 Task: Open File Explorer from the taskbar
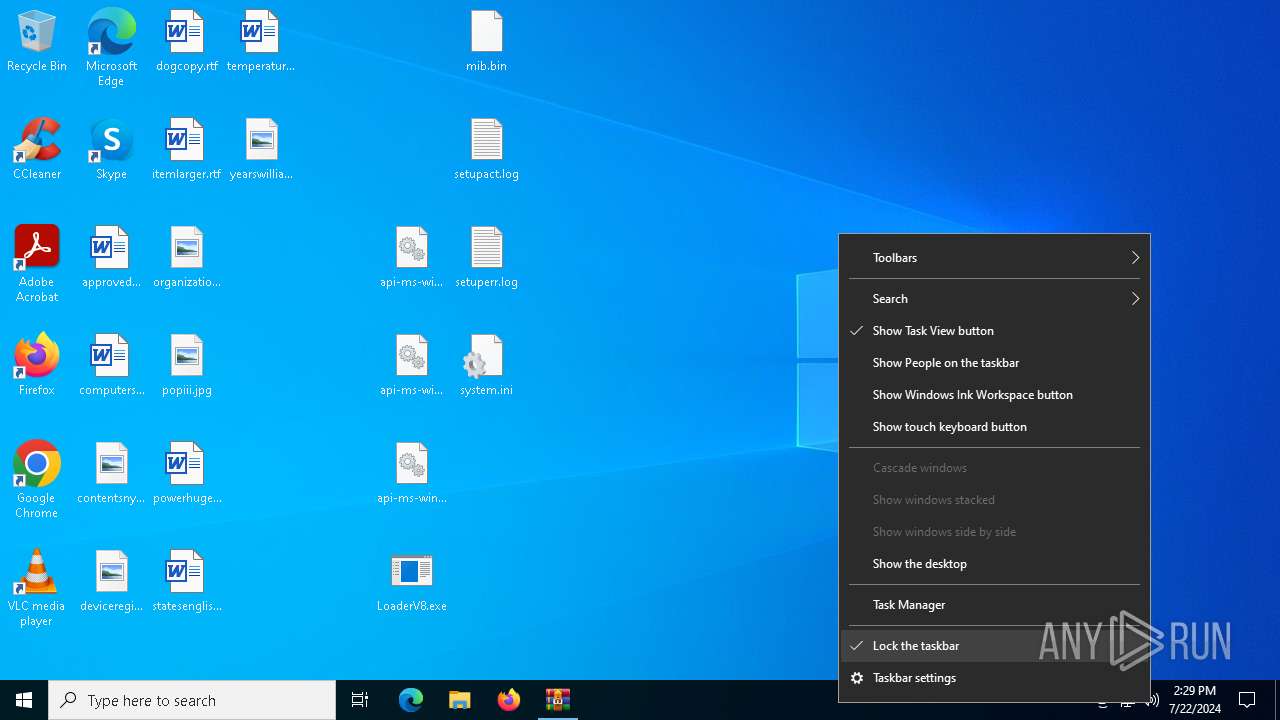click(x=460, y=700)
